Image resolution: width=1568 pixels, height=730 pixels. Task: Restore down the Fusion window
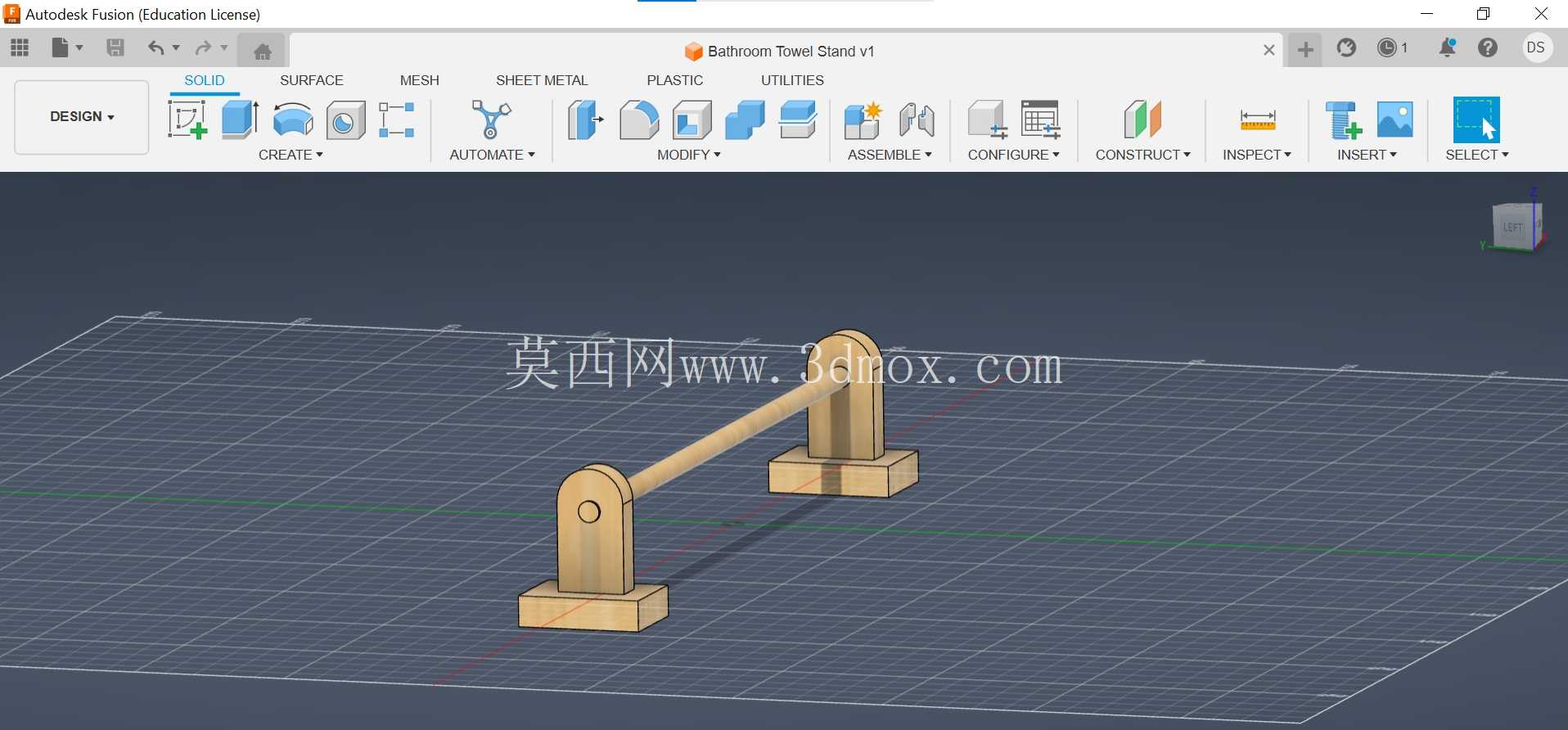pos(1483,14)
